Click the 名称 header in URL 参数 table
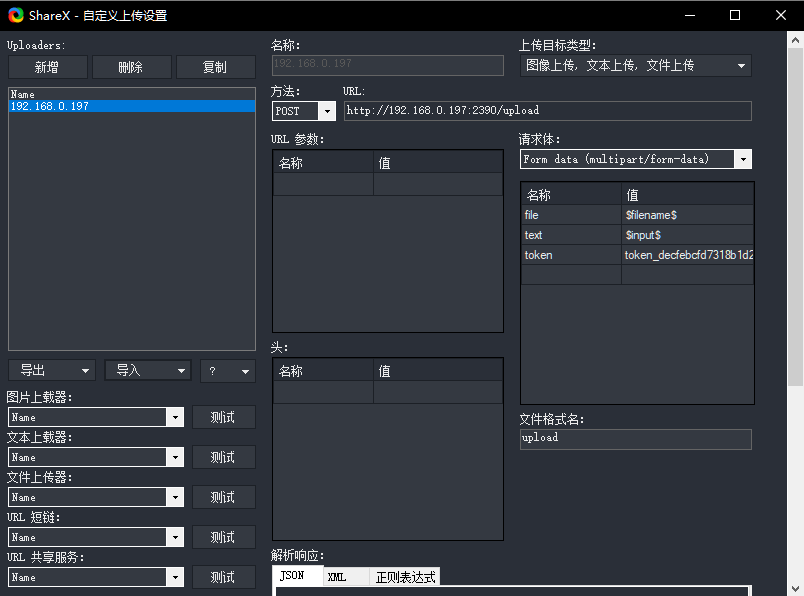 click(323, 163)
